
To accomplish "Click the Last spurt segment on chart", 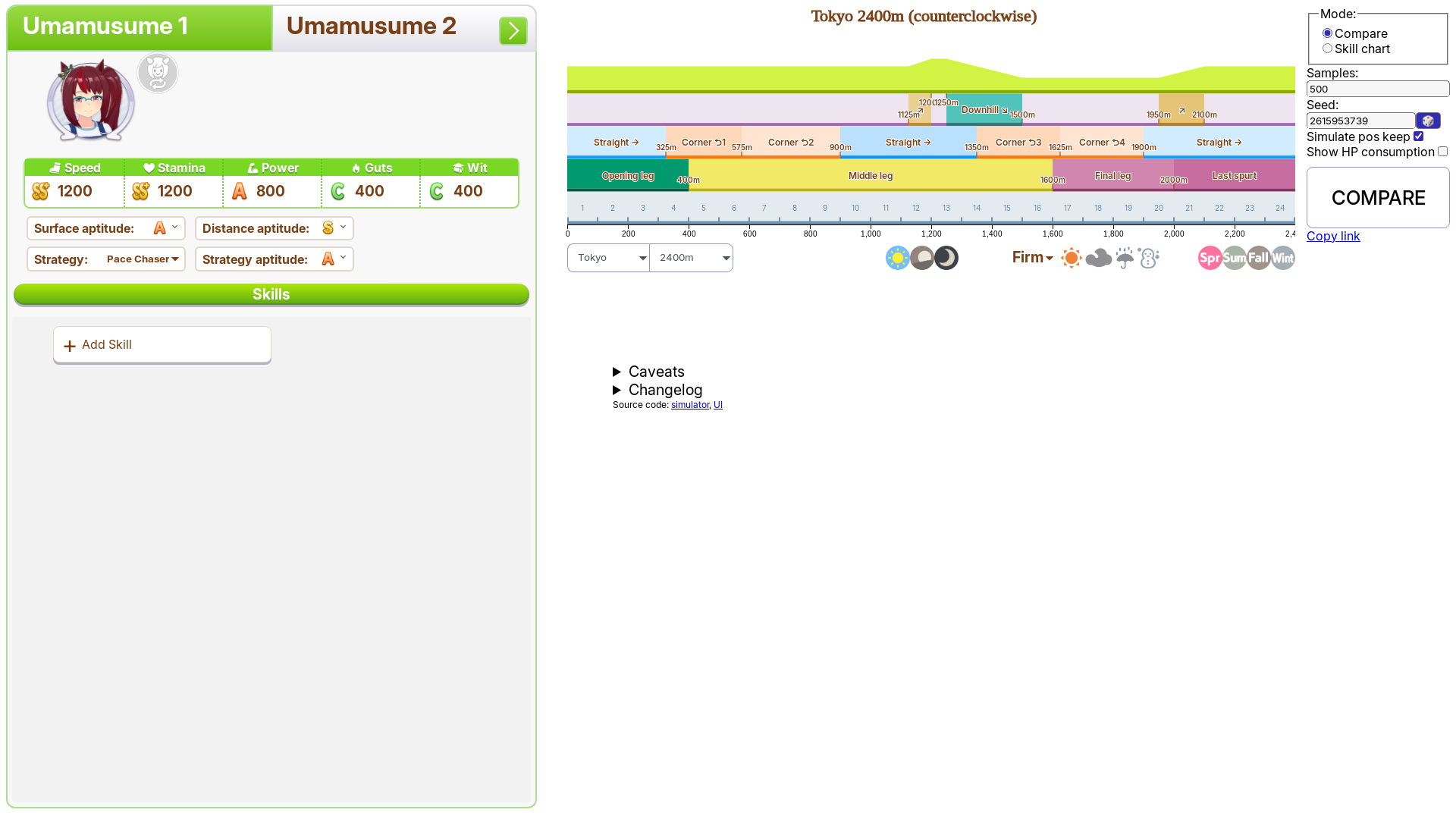I will pyautogui.click(x=1235, y=175).
